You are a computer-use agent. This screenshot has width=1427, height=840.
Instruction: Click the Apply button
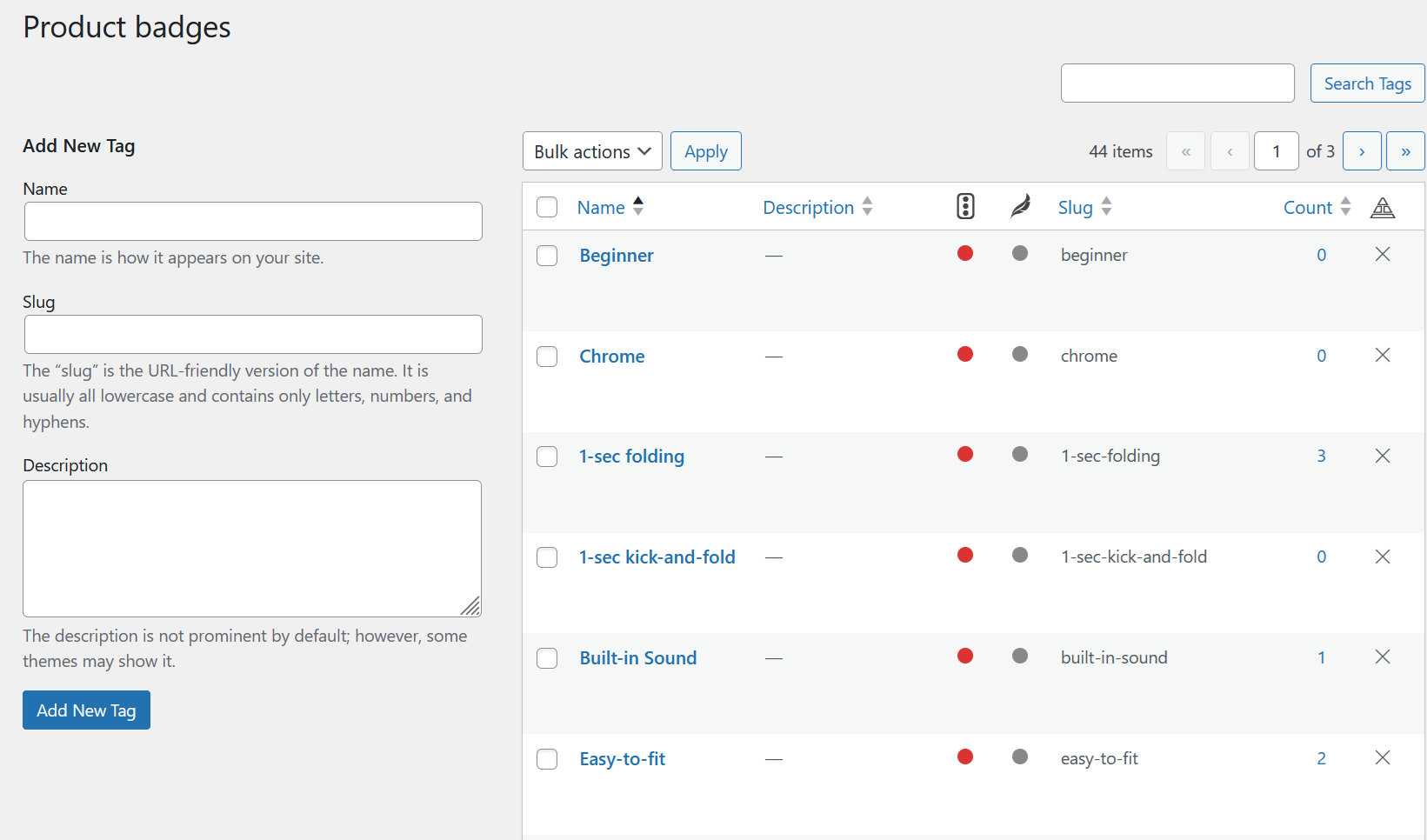(706, 151)
